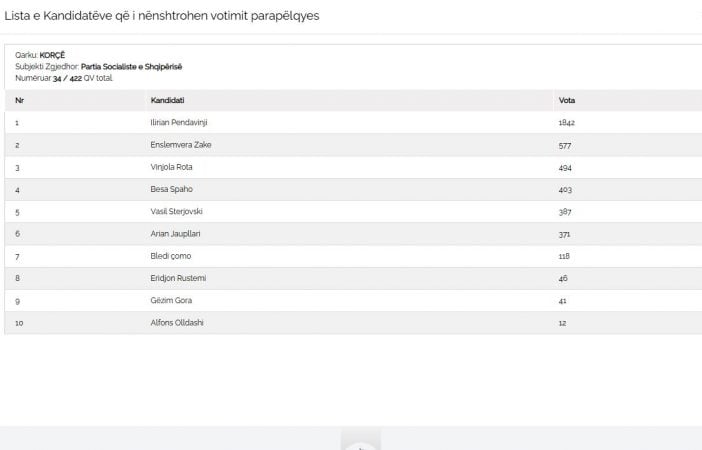Click Besa Spaho in the list
Screen dimensions: 702x450
171,189
